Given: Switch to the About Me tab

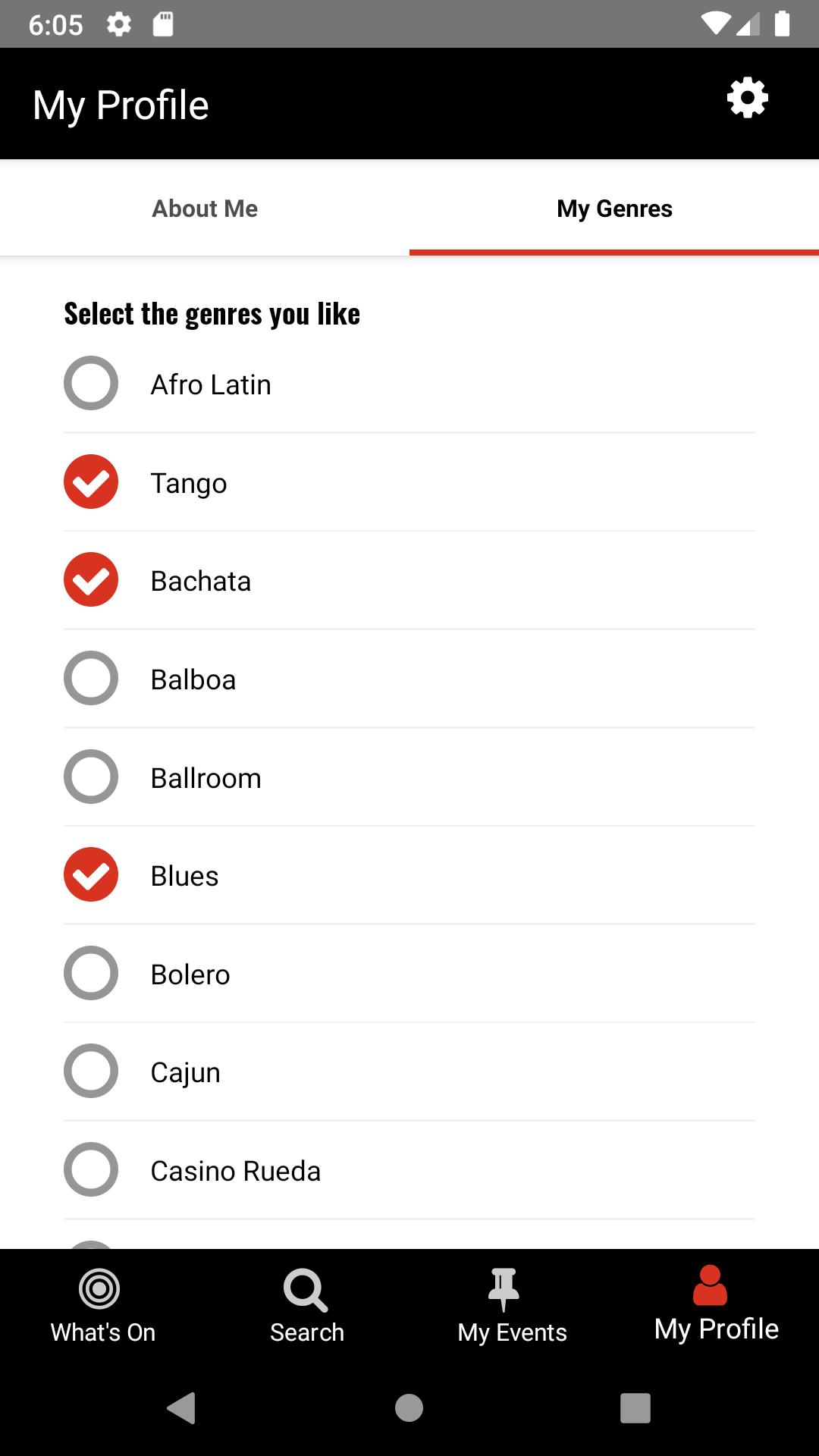Looking at the screenshot, I should click(205, 209).
